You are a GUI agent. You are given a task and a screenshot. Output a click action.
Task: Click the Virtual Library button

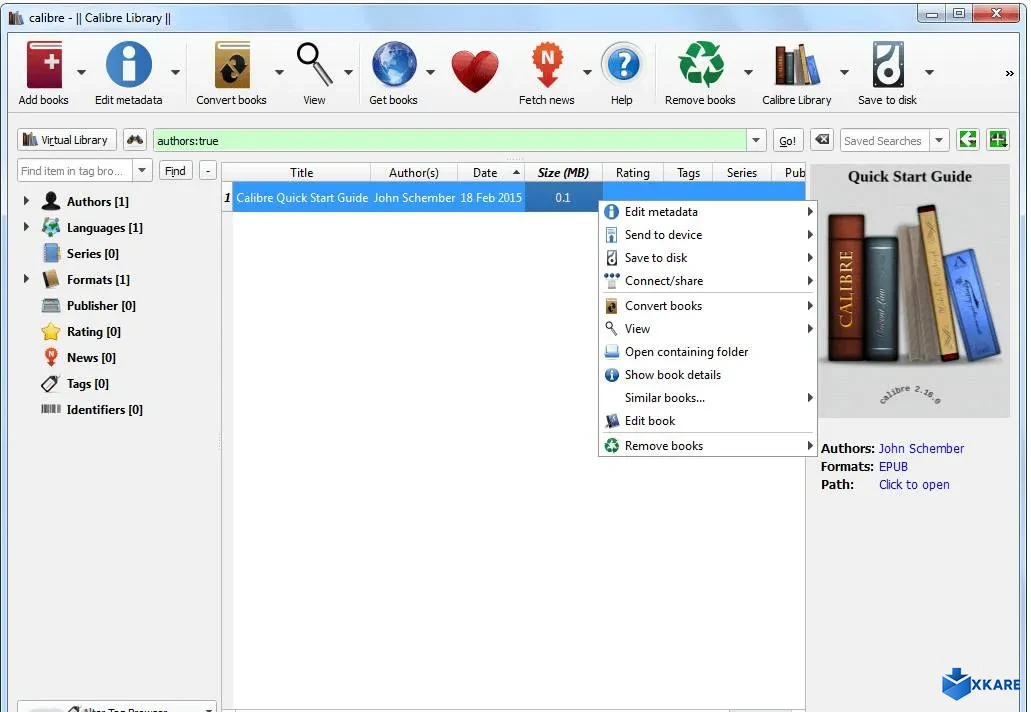(x=66, y=140)
